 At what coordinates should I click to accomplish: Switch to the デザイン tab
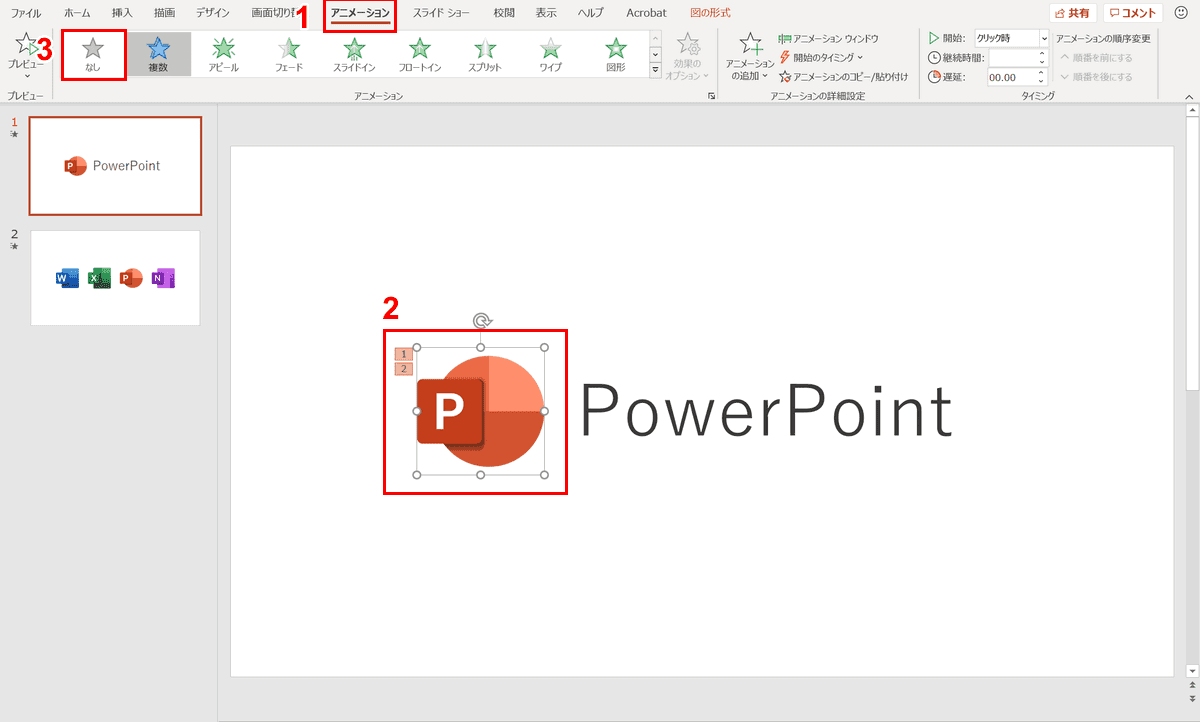[212, 13]
